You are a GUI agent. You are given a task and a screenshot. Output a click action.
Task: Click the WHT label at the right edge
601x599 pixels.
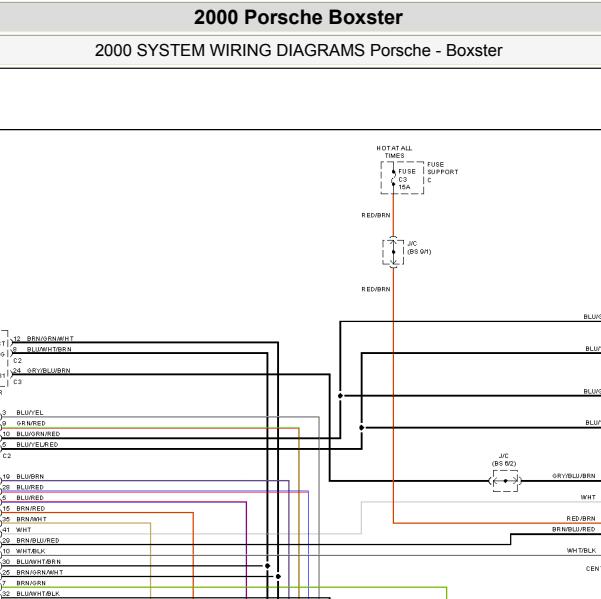click(588, 497)
